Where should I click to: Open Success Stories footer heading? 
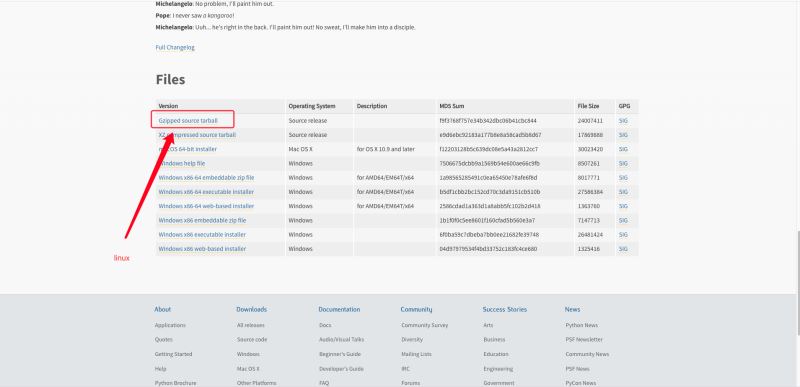tap(505, 309)
